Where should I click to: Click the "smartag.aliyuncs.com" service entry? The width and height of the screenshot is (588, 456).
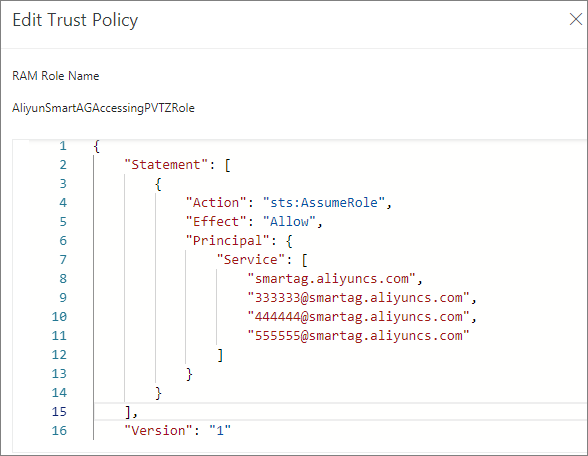(332, 279)
